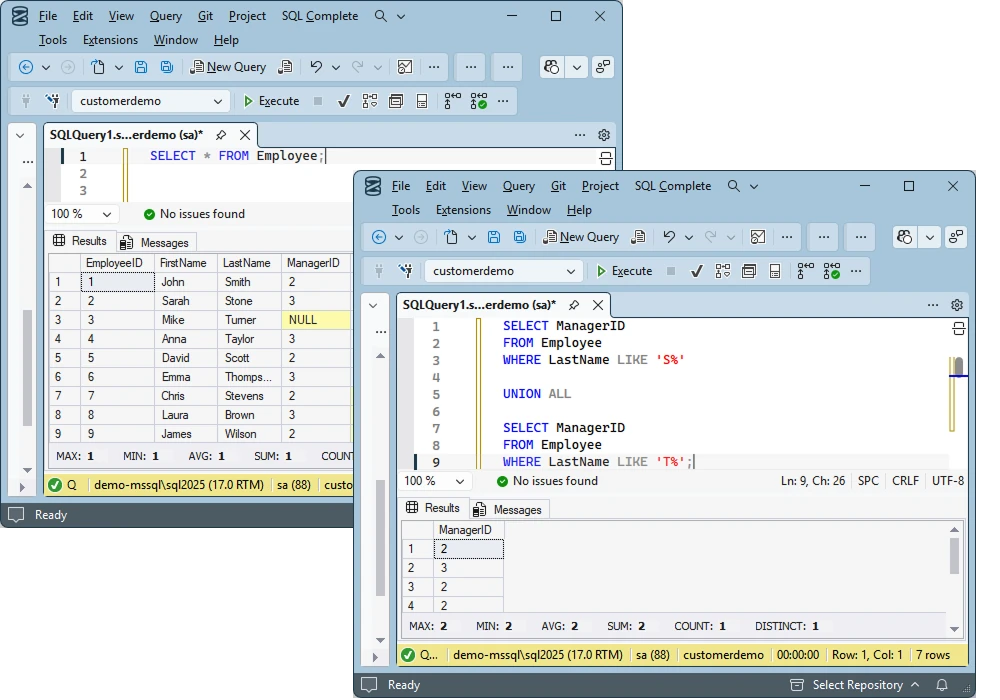This screenshot has width=1000, height=700.
Task: Click editor settings gear, front window
Action: 957,305
